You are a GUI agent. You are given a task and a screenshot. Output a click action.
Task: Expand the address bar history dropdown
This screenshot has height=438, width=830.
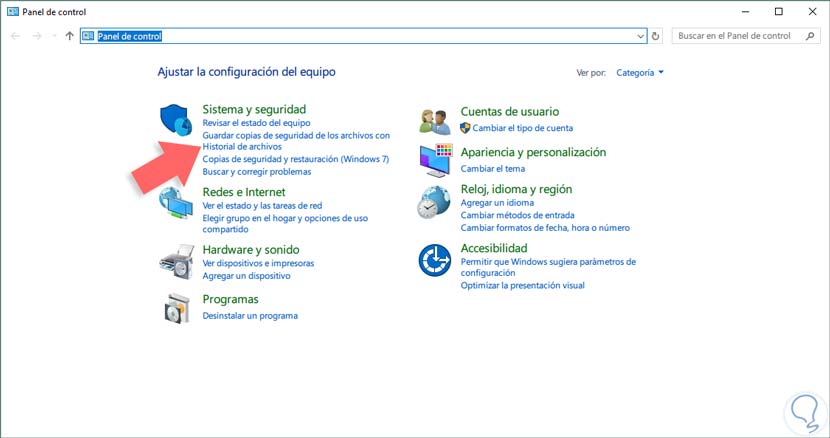640,36
